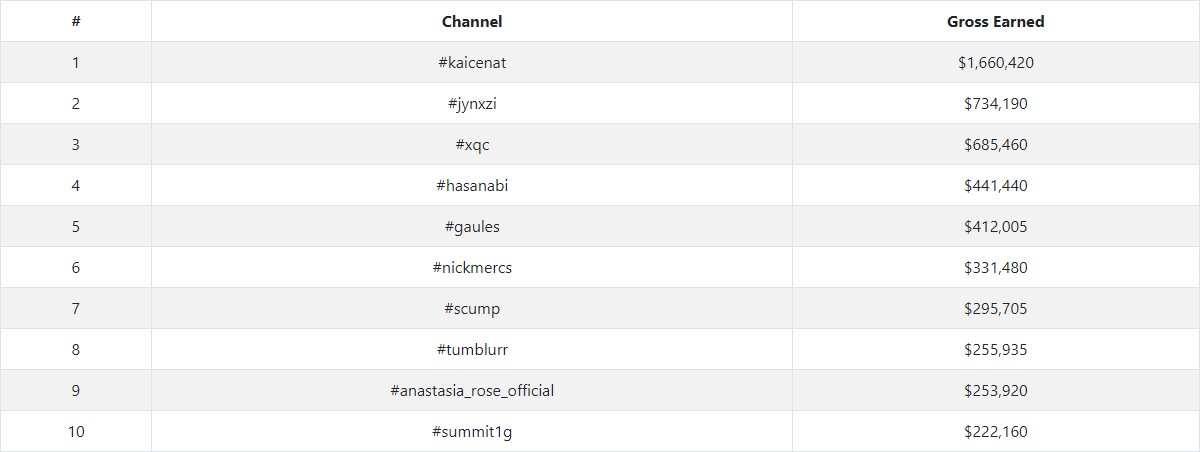The width and height of the screenshot is (1200, 452).
Task: Select rank number 10 cell
Action: tap(76, 432)
